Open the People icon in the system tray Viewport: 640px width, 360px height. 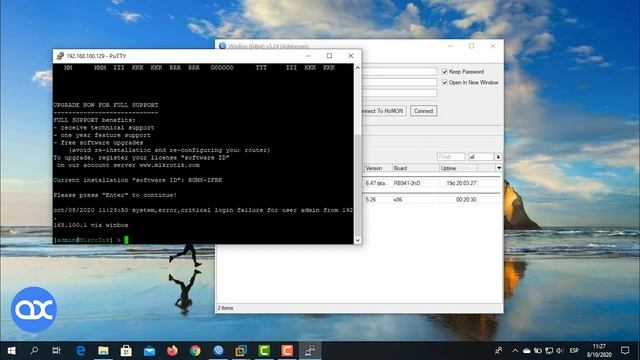pyautogui.click(x=499, y=350)
